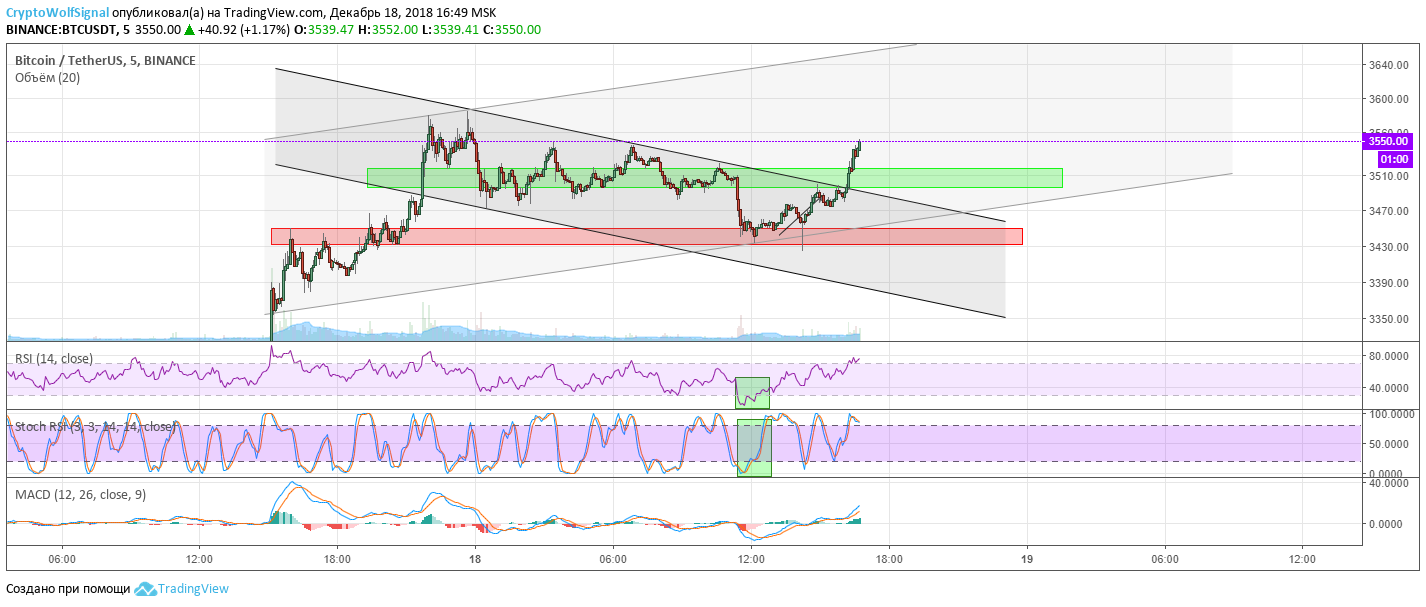This screenshot has width=1426, height=607.
Task: Click the C:3550.00 close value
Action: click(x=512, y=30)
